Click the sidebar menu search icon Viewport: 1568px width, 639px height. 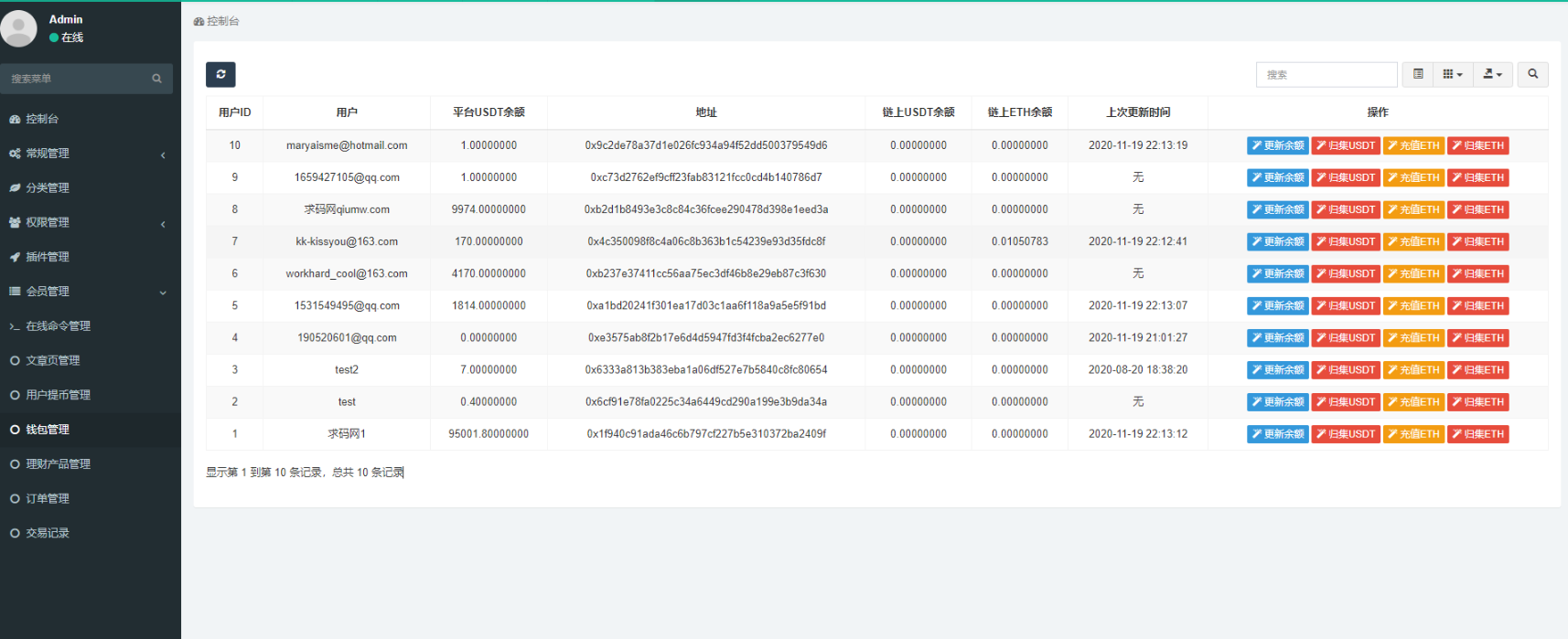[156, 79]
